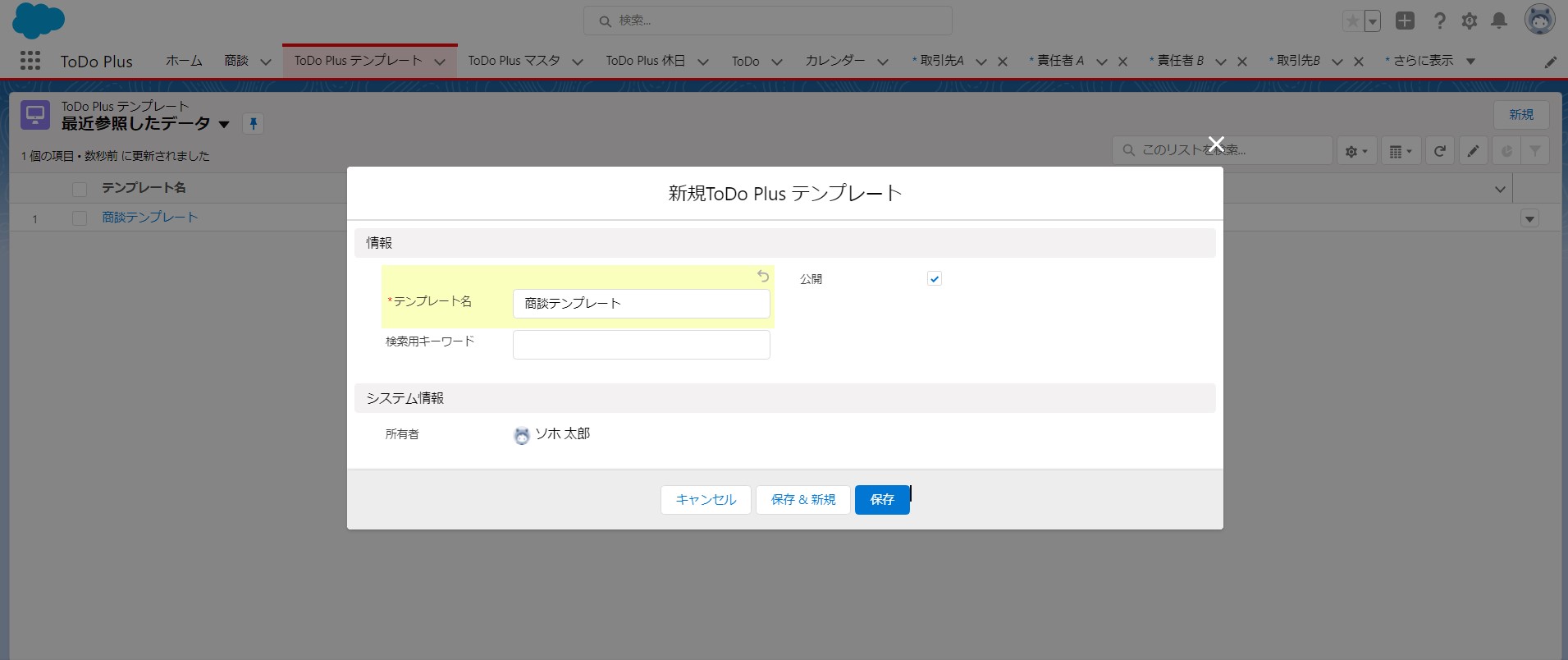This screenshot has width=1568, height=660.
Task: Click the blue 保存 button
Action: tap(882, 500)
